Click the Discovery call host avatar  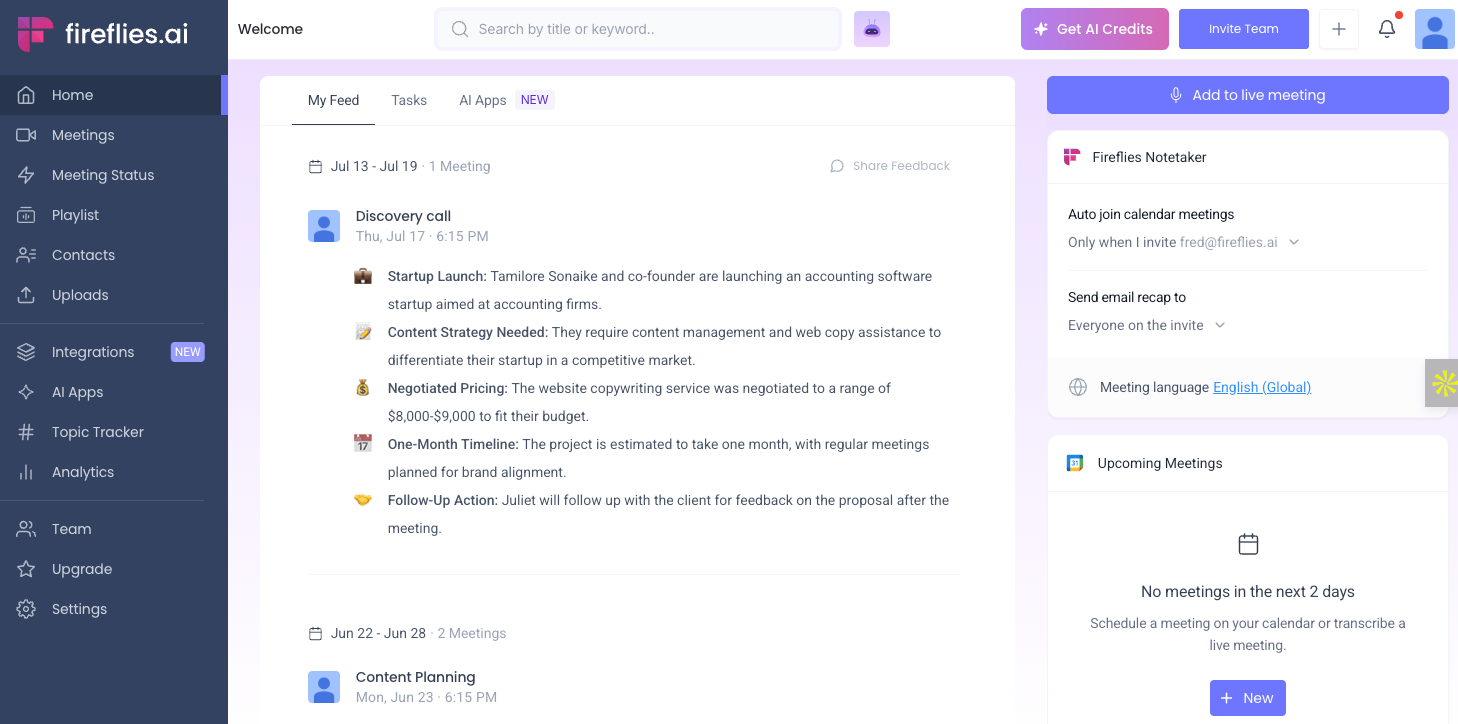[324, 226]
